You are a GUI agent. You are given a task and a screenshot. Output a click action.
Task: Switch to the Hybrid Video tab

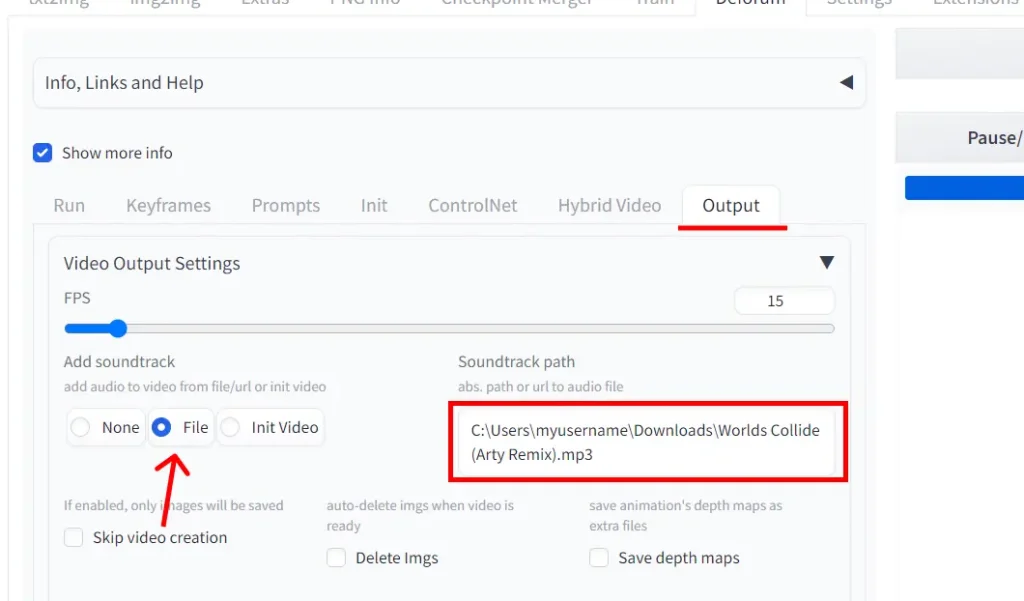tap(609, 206)
